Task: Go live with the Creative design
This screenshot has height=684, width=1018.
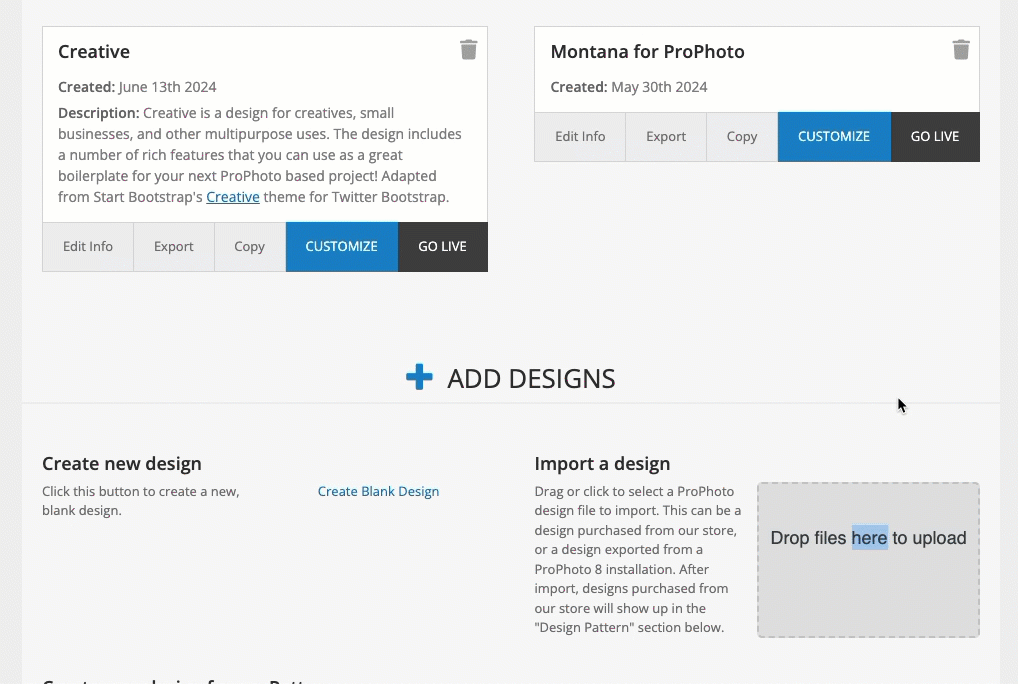Action: click(442, 247)
